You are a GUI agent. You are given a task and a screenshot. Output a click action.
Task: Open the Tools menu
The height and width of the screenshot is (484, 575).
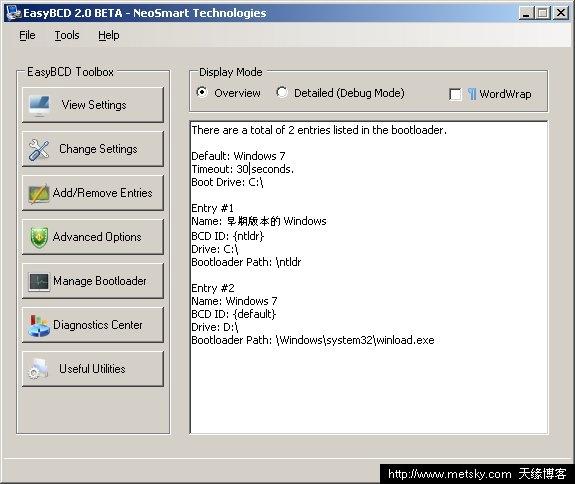click(x=67, y=35)
